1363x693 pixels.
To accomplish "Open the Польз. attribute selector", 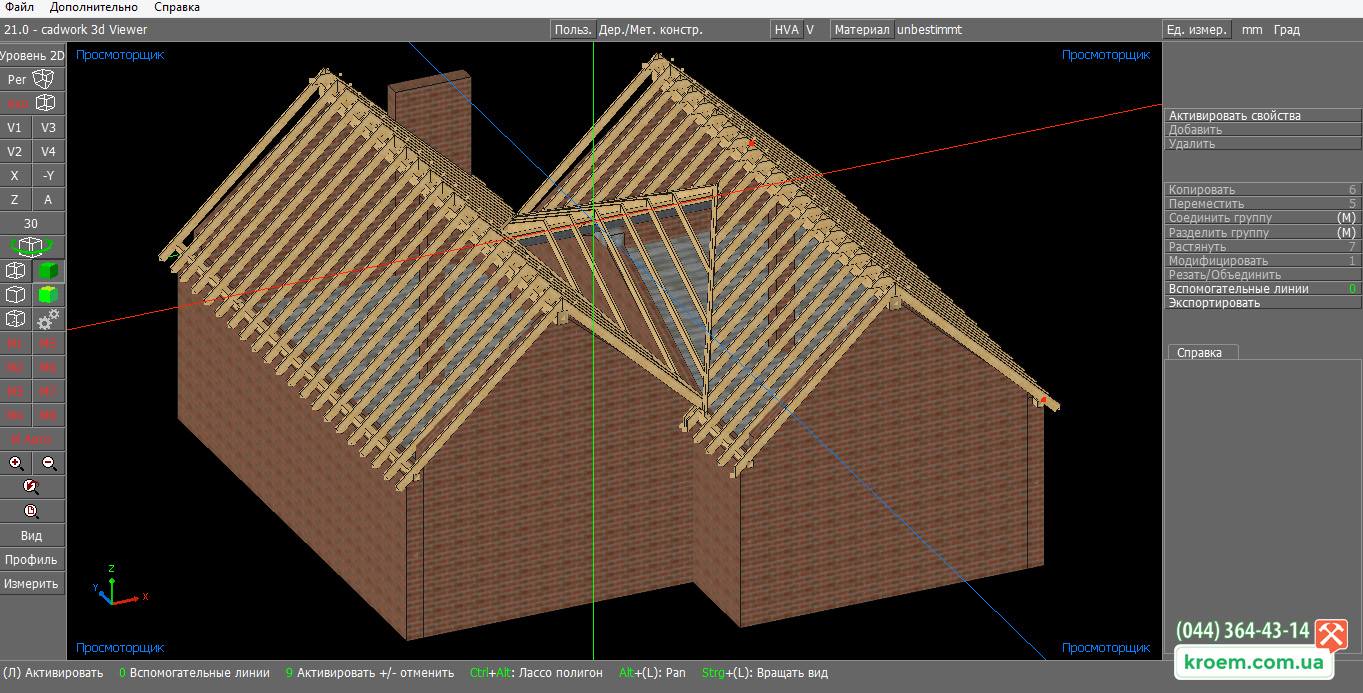I will tap(574, 30).
